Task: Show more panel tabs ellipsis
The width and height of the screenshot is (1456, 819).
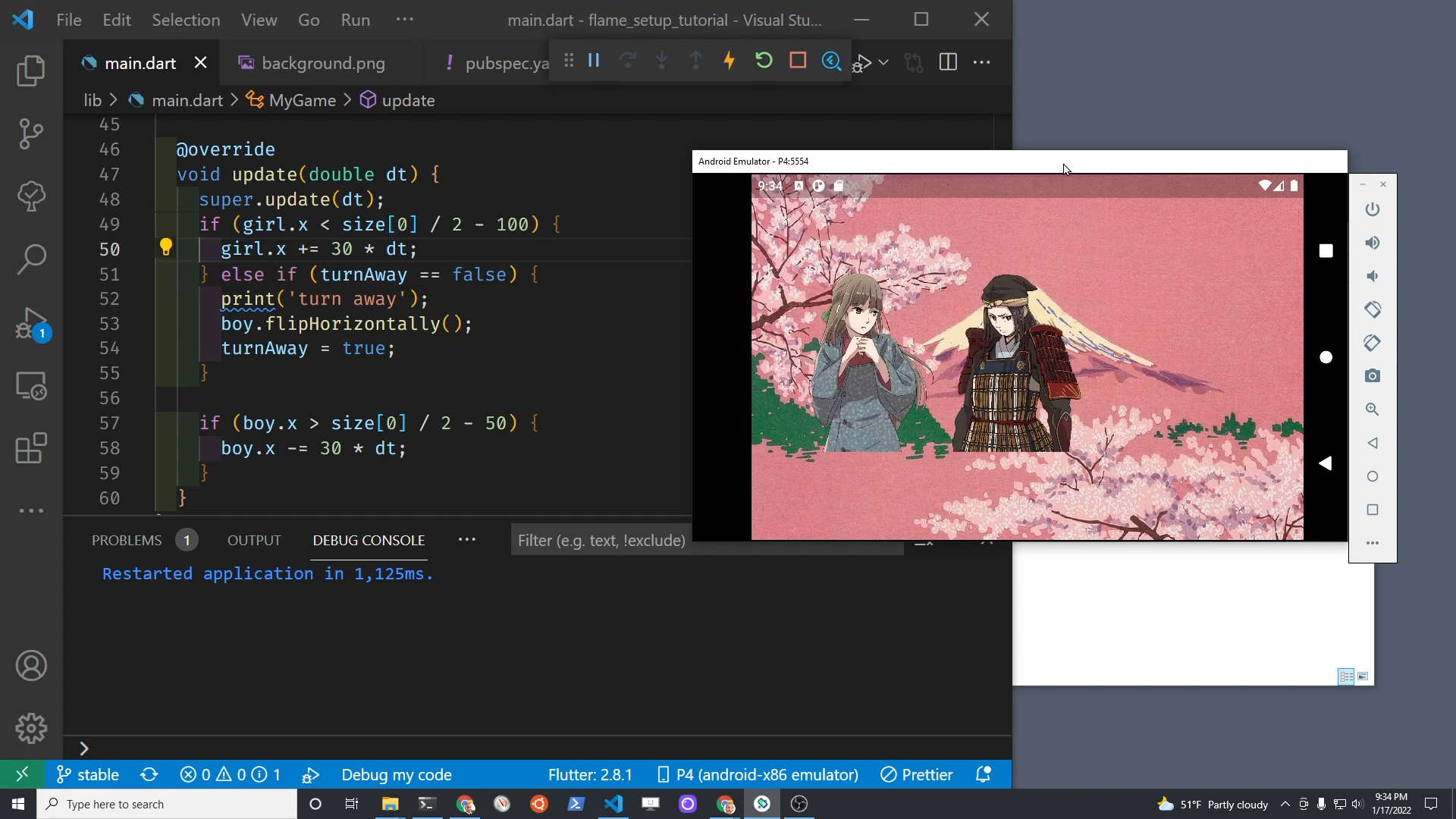Action: [x=467, y=540]
